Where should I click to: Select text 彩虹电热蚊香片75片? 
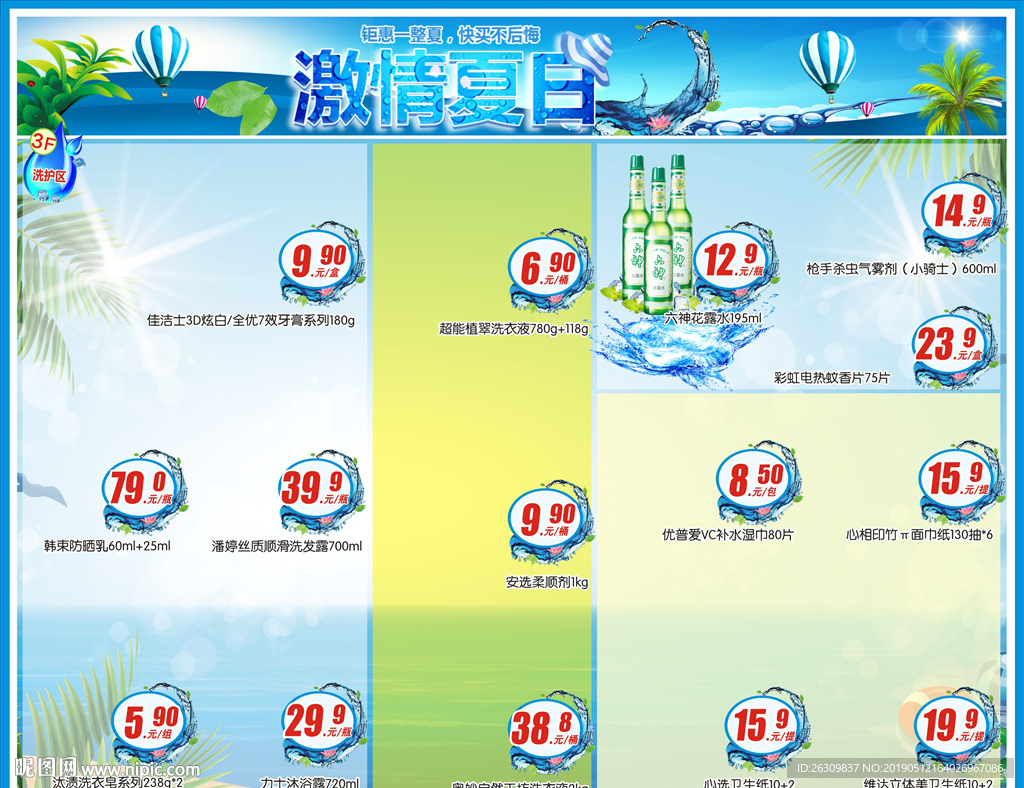point(832,377)
